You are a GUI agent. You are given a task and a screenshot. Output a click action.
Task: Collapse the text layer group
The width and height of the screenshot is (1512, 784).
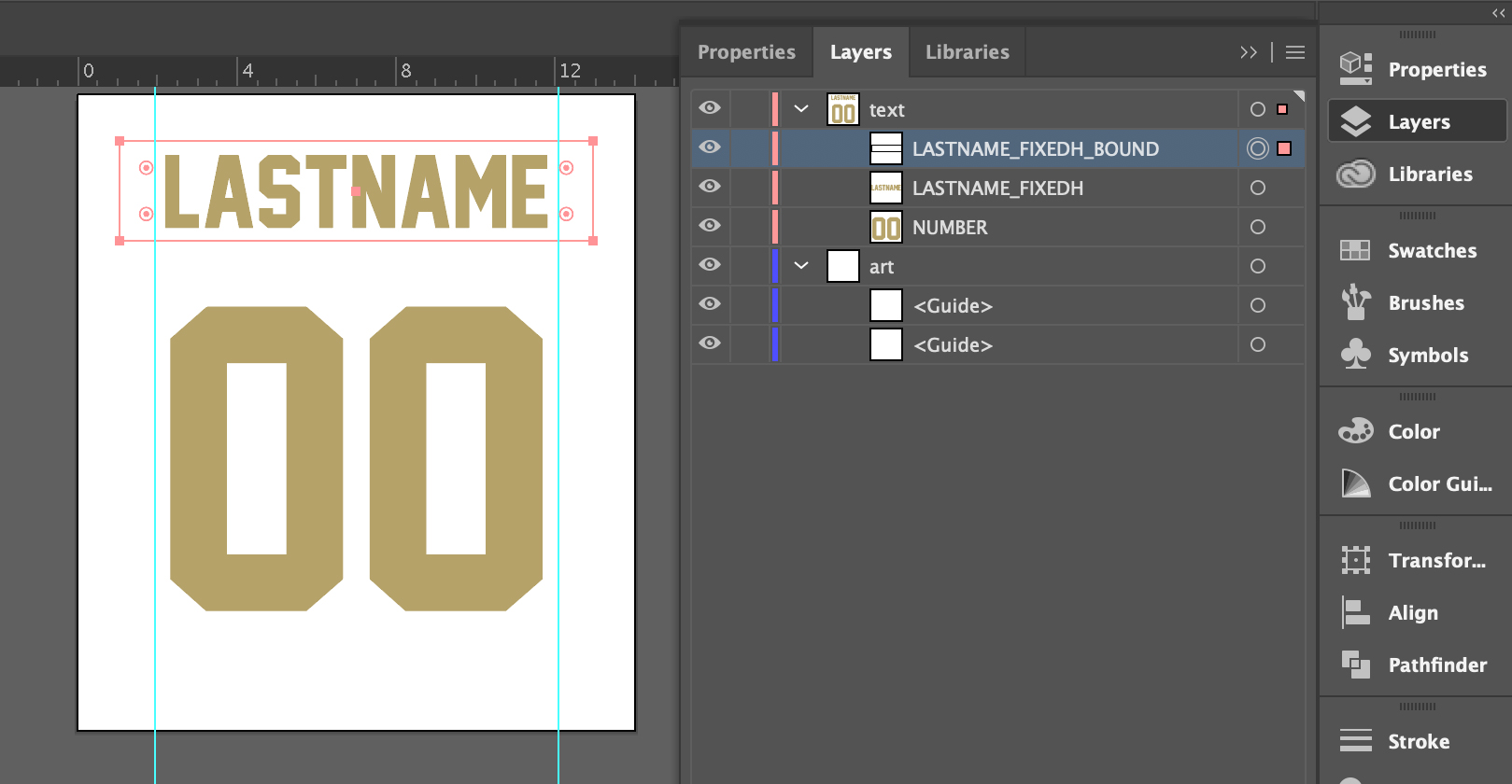(801, 109)
